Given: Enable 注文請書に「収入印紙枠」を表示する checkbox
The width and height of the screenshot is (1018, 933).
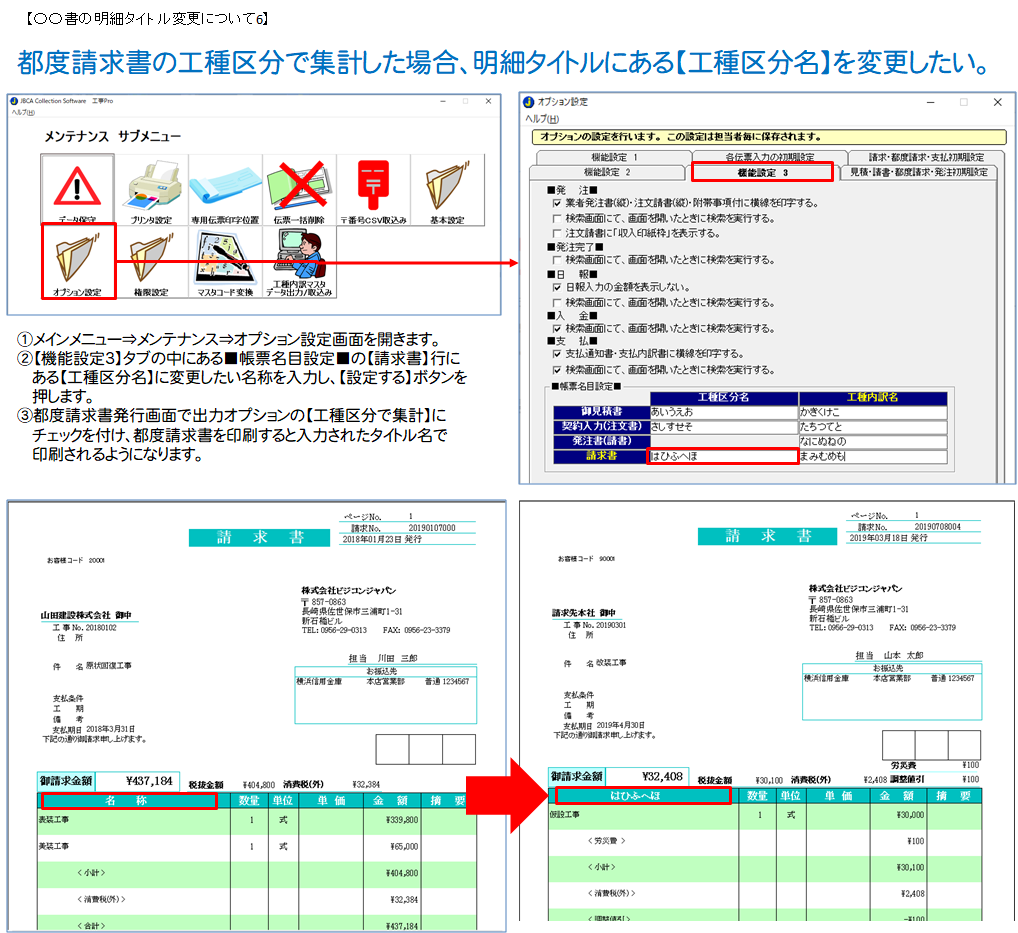Looking at the screenshot, I should [557, 233].
